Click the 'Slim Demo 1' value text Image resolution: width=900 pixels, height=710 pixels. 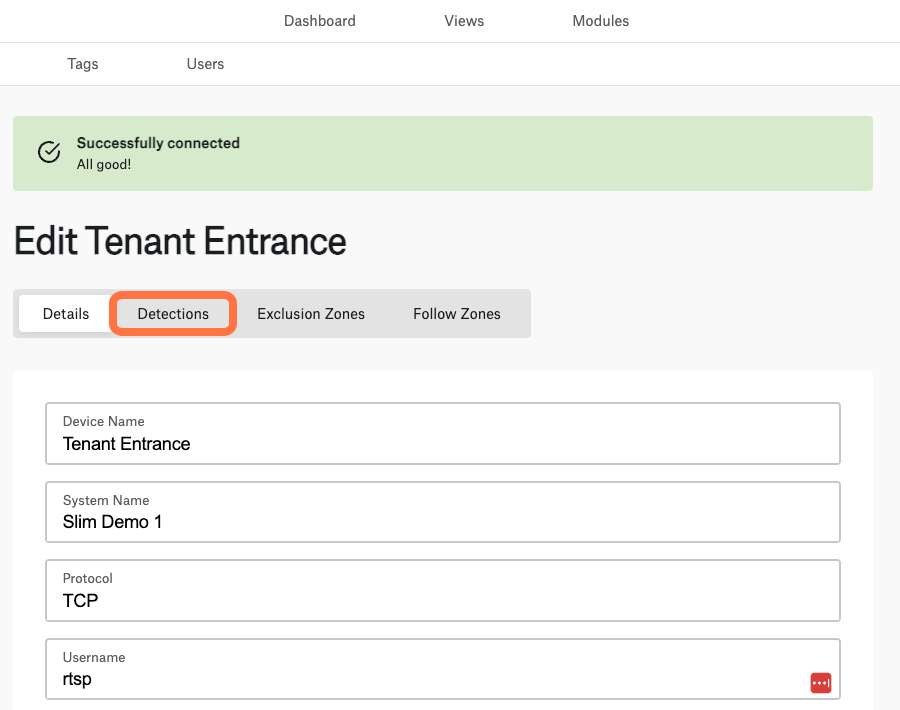pos(112,522)
